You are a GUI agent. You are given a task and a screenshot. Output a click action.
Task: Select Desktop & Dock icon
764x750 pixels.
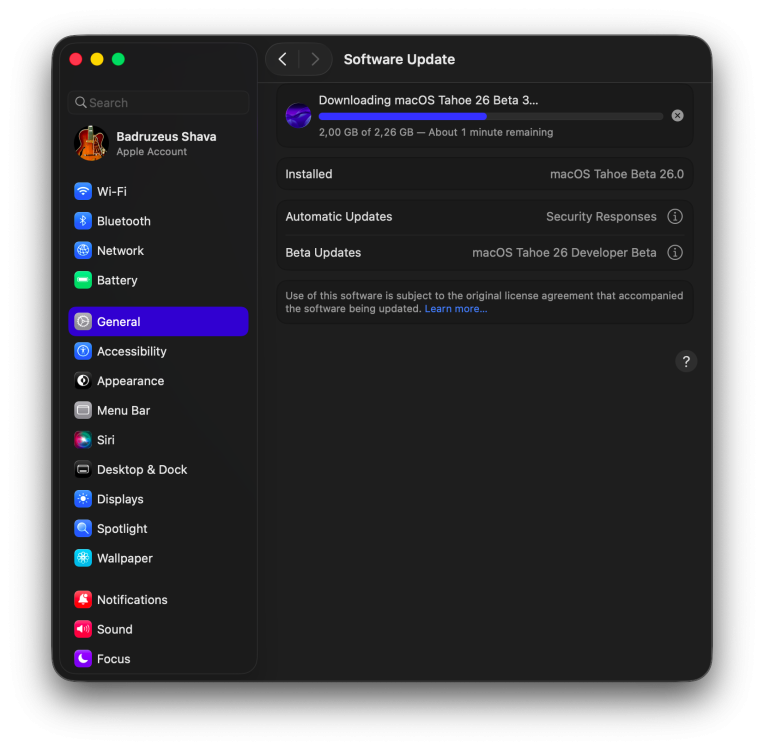pos(83,470)
